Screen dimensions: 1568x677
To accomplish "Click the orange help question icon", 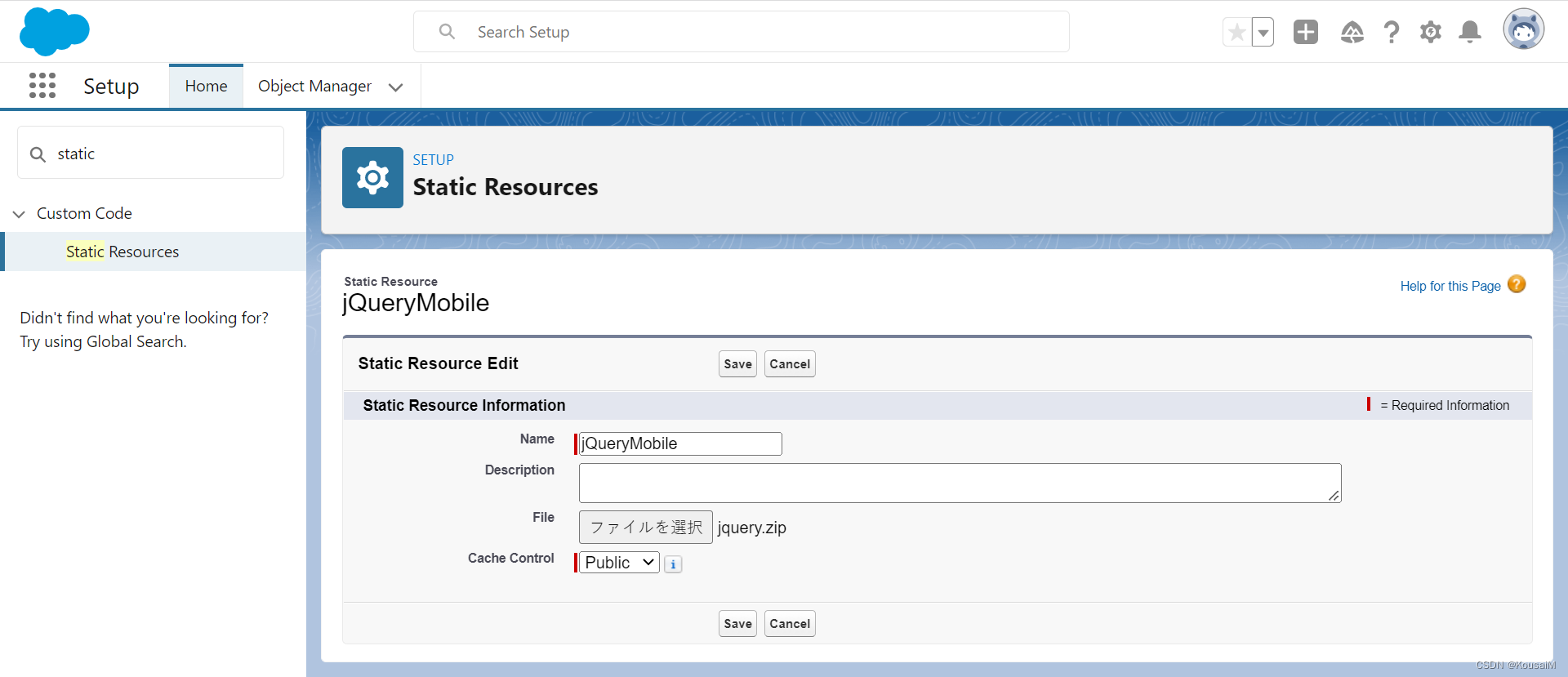I will (x=1517, y=284).
